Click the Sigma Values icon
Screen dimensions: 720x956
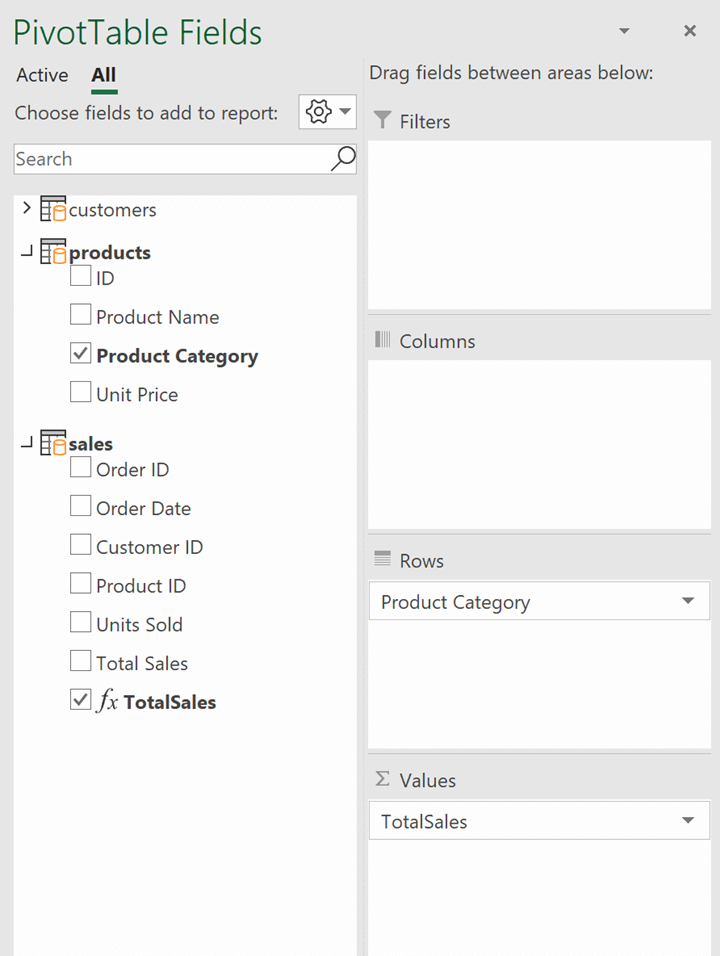click(382, 779)
